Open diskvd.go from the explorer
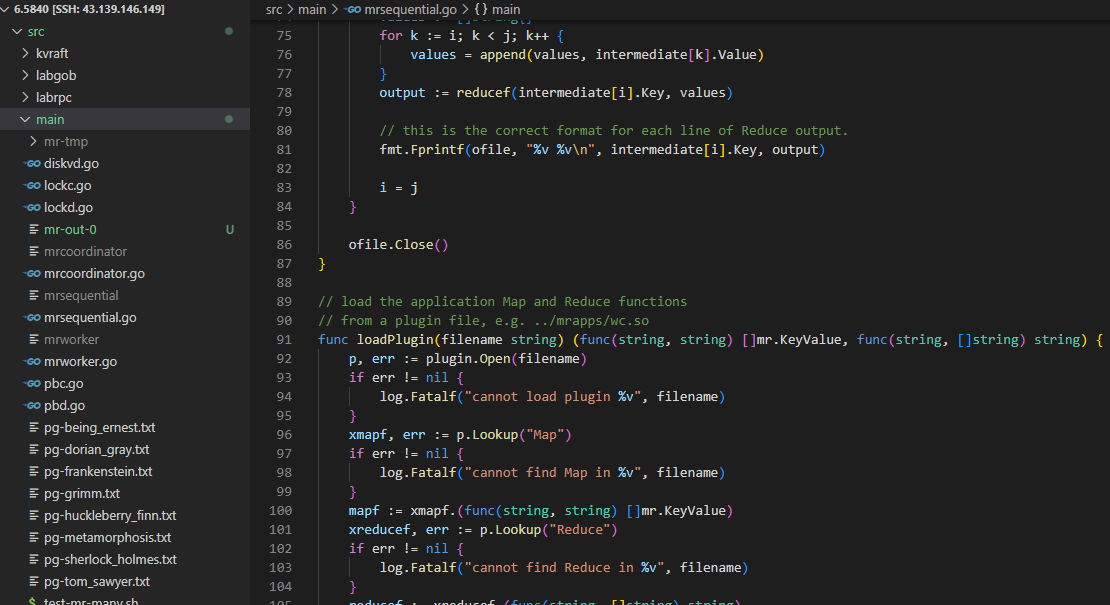The image size is (1110, 605). tap(71, 163)
